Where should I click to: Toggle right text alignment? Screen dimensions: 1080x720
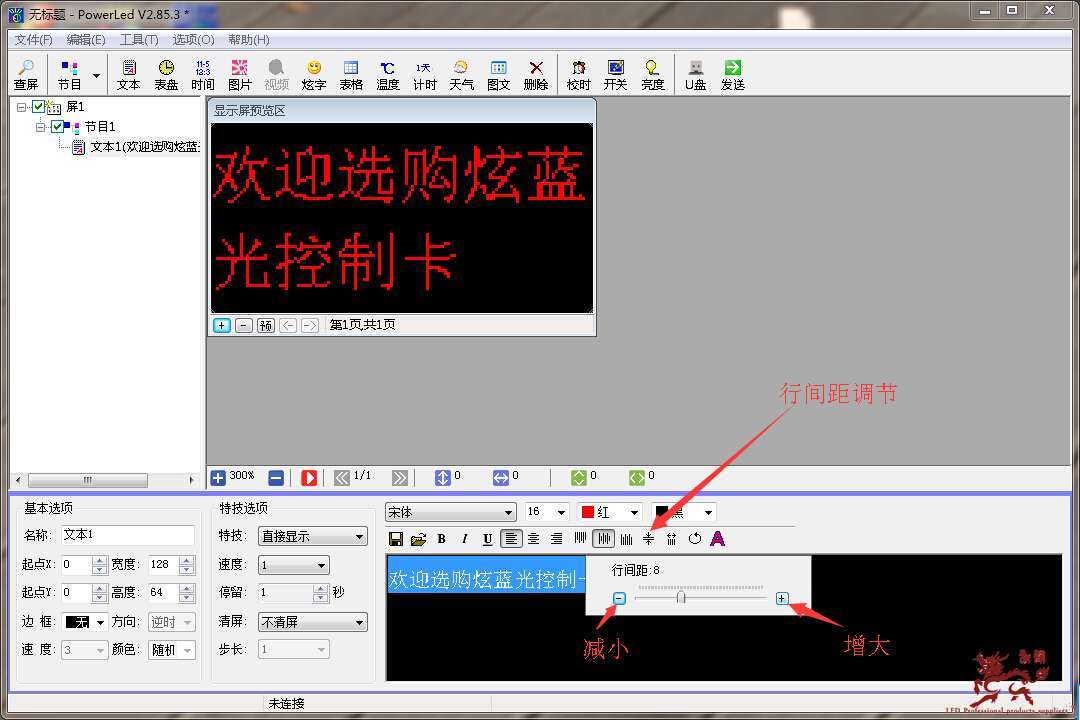coord(557,539)
